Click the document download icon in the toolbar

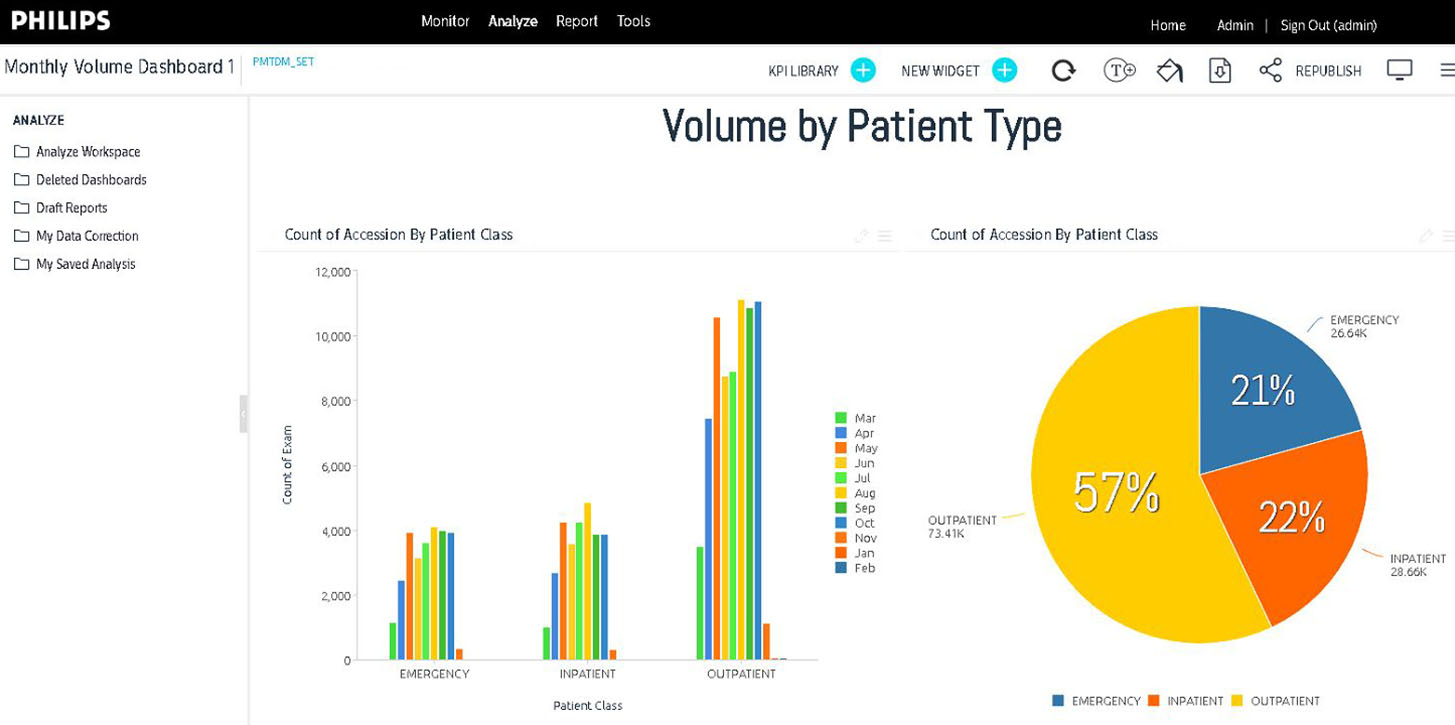click(1220, 70)
